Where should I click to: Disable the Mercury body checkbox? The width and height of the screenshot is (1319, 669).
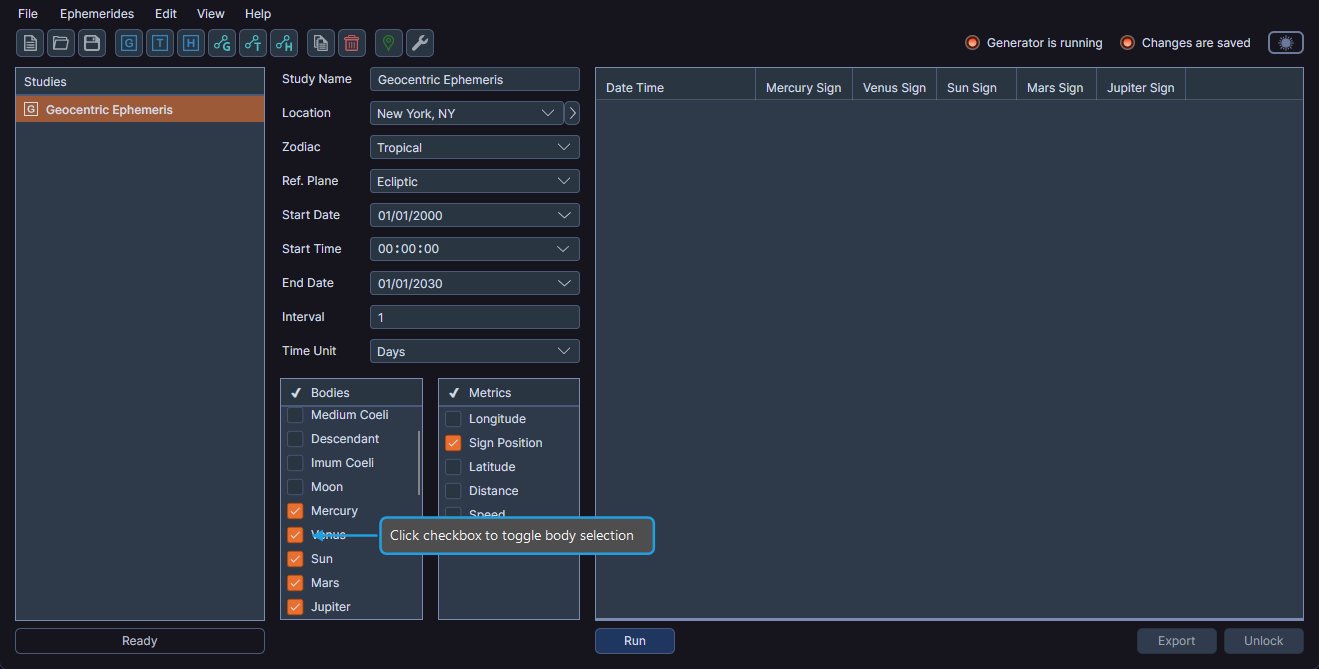click(x=295, y=510)
